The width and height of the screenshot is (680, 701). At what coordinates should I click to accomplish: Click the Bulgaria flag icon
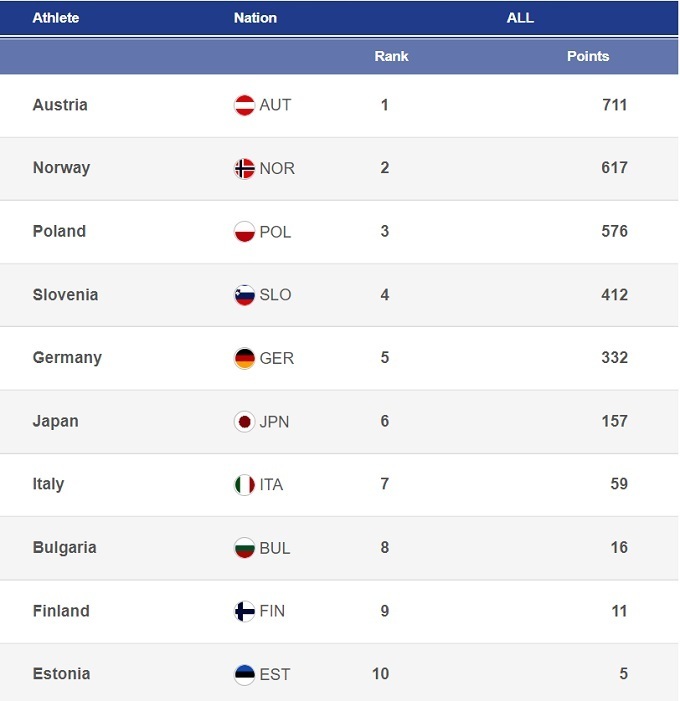pyautogui.click(x=244, y=548)
